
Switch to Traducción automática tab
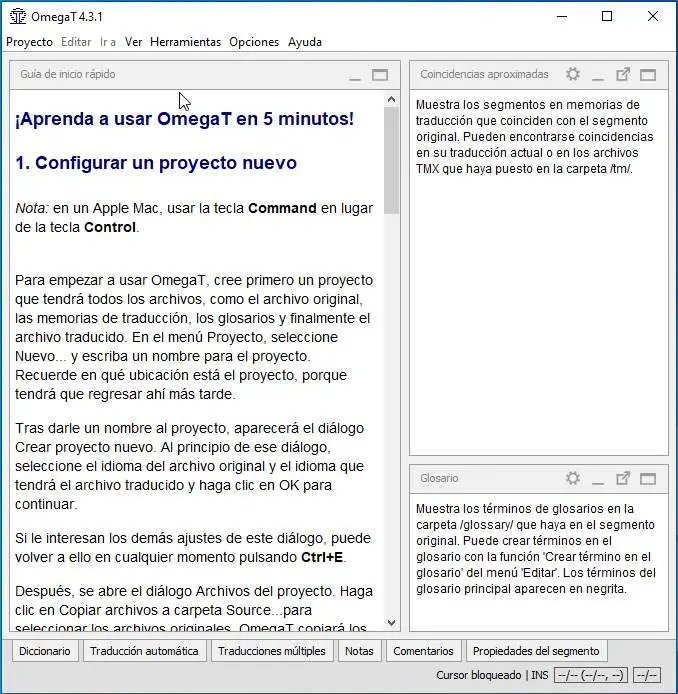(144, 651)
